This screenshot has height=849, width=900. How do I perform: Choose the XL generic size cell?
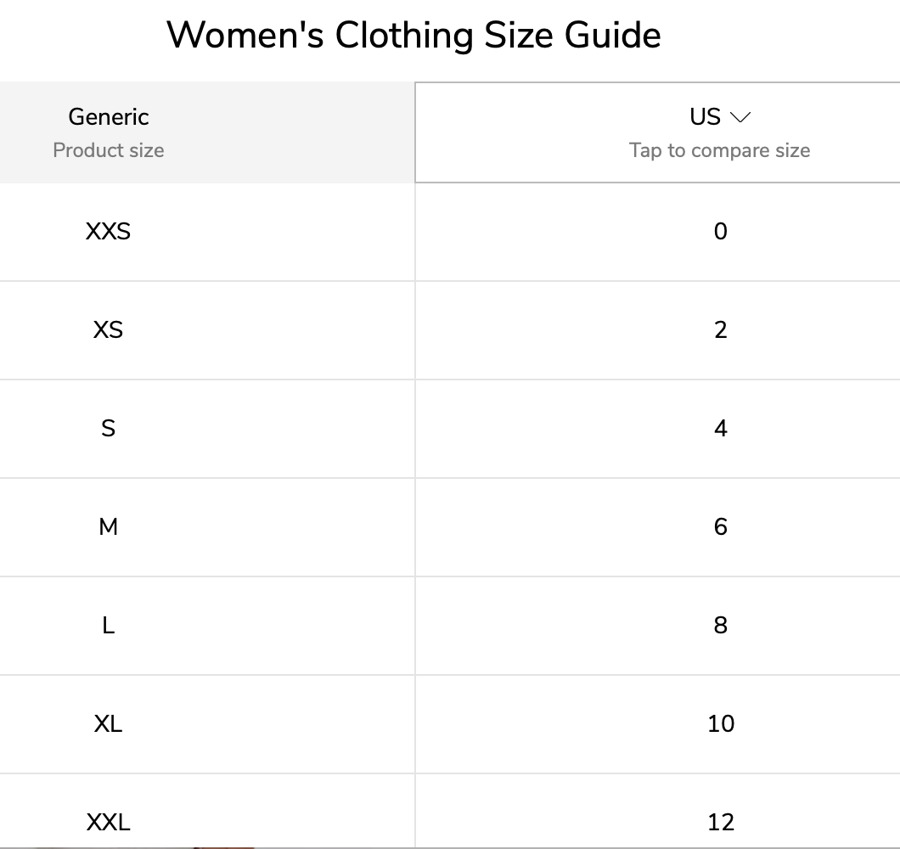point(108,724)
